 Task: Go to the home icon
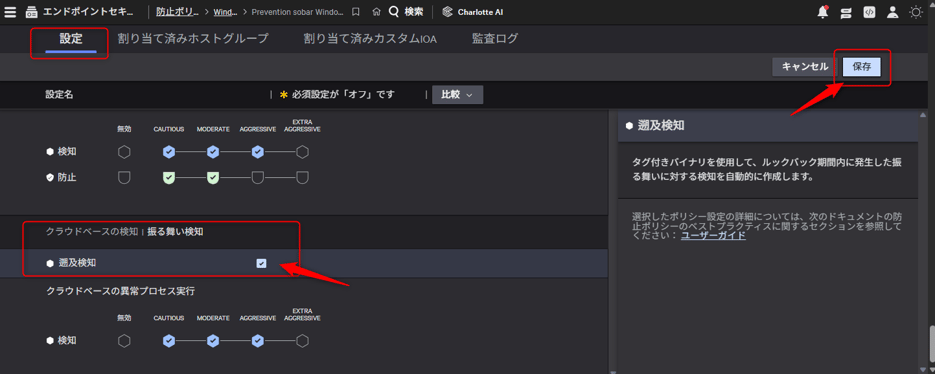(x=376, y=12)
